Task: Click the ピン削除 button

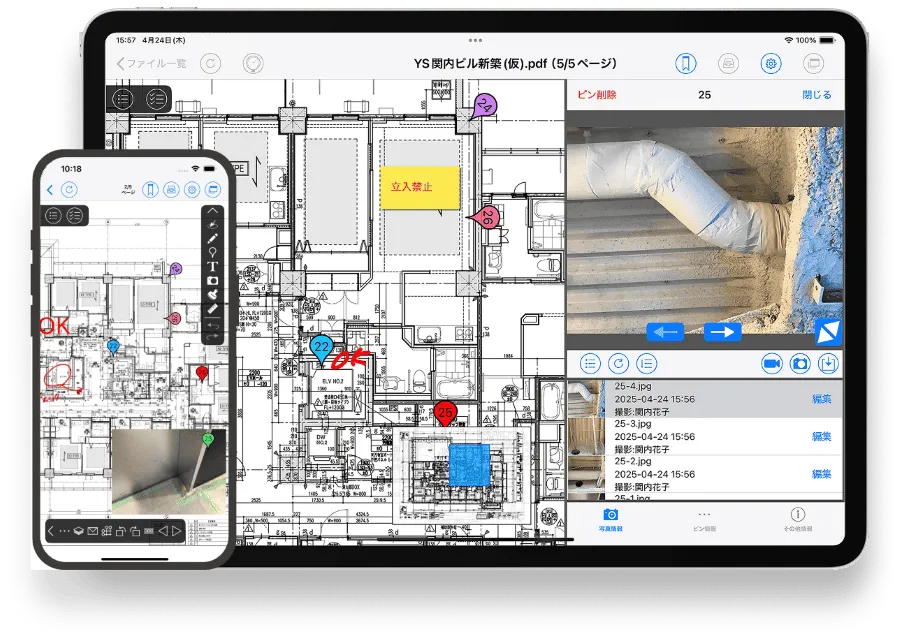Action: point(597,95)
